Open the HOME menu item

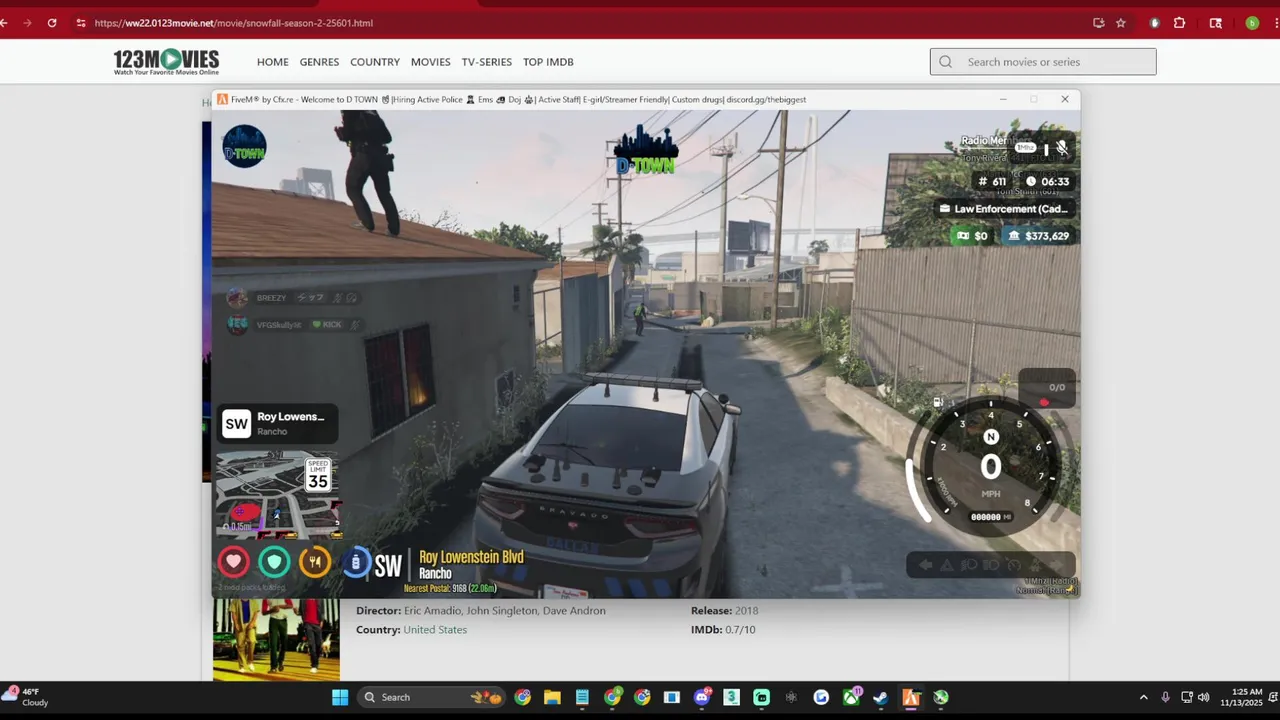pyautogui.click(x=272, y=62)
